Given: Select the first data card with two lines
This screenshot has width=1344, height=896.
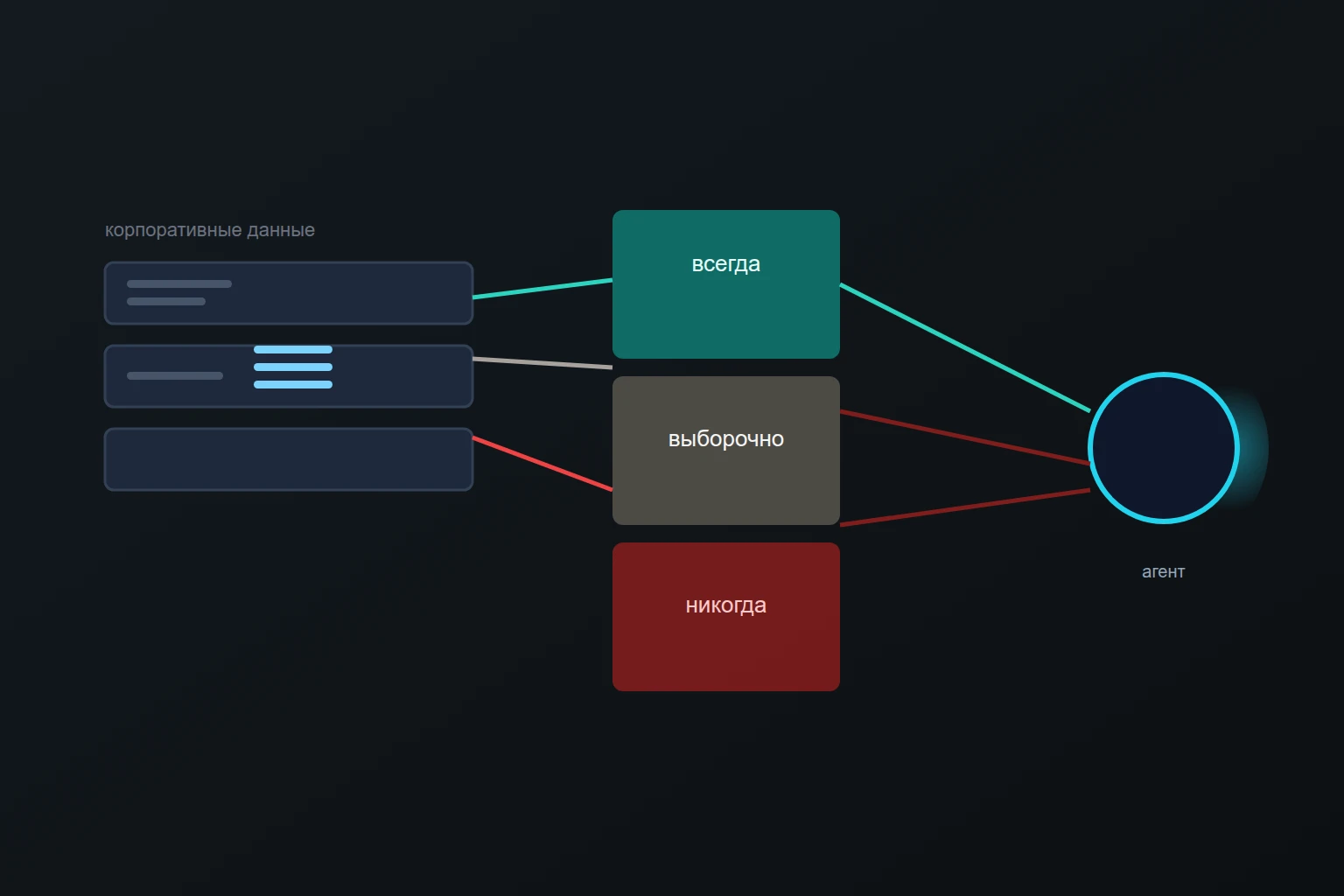Looking at the screenshot, I should click(x=289, y=293).
